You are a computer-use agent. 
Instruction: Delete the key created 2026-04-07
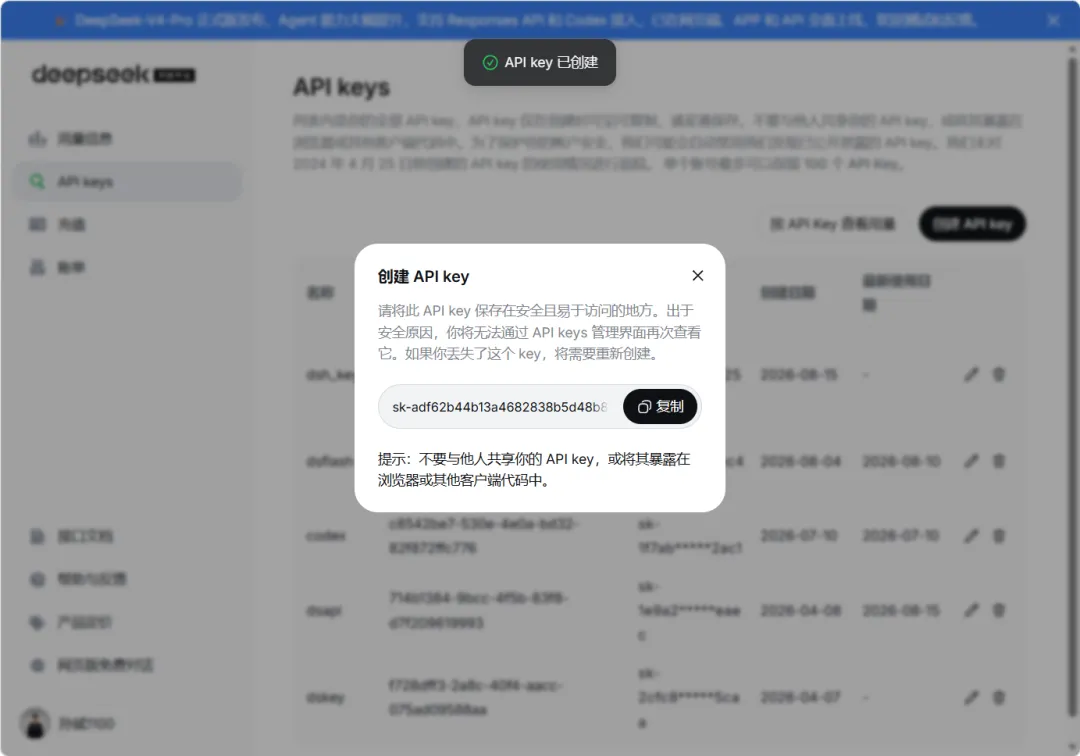pyautogui.click(x=998, y=697)
